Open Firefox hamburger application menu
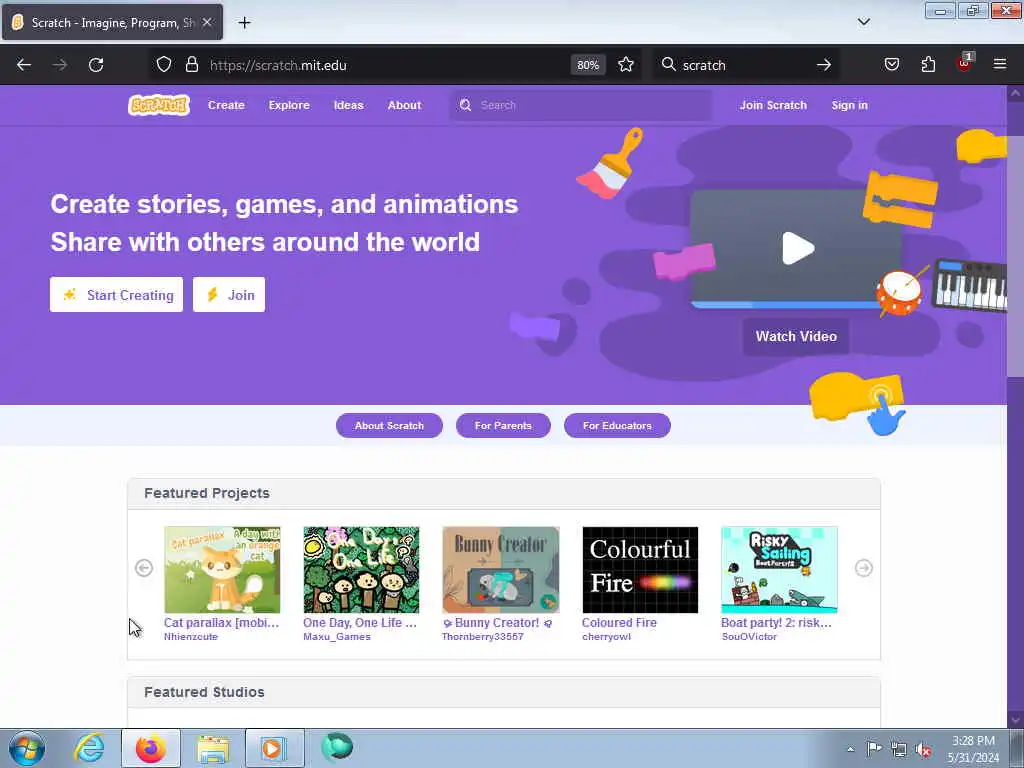This screenshot has height=768, width=1024. 1000,65
